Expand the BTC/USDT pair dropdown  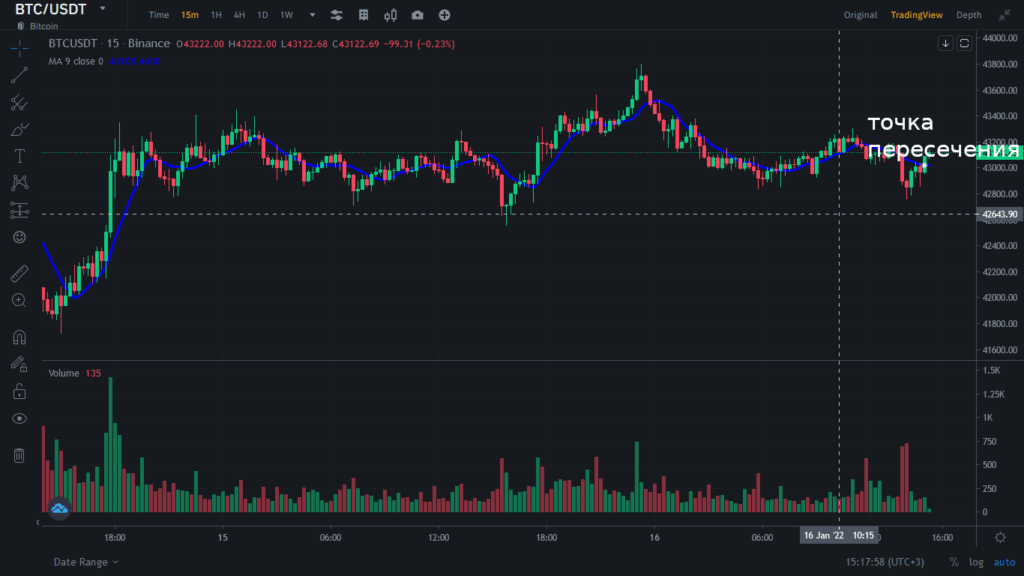(97, 10)
